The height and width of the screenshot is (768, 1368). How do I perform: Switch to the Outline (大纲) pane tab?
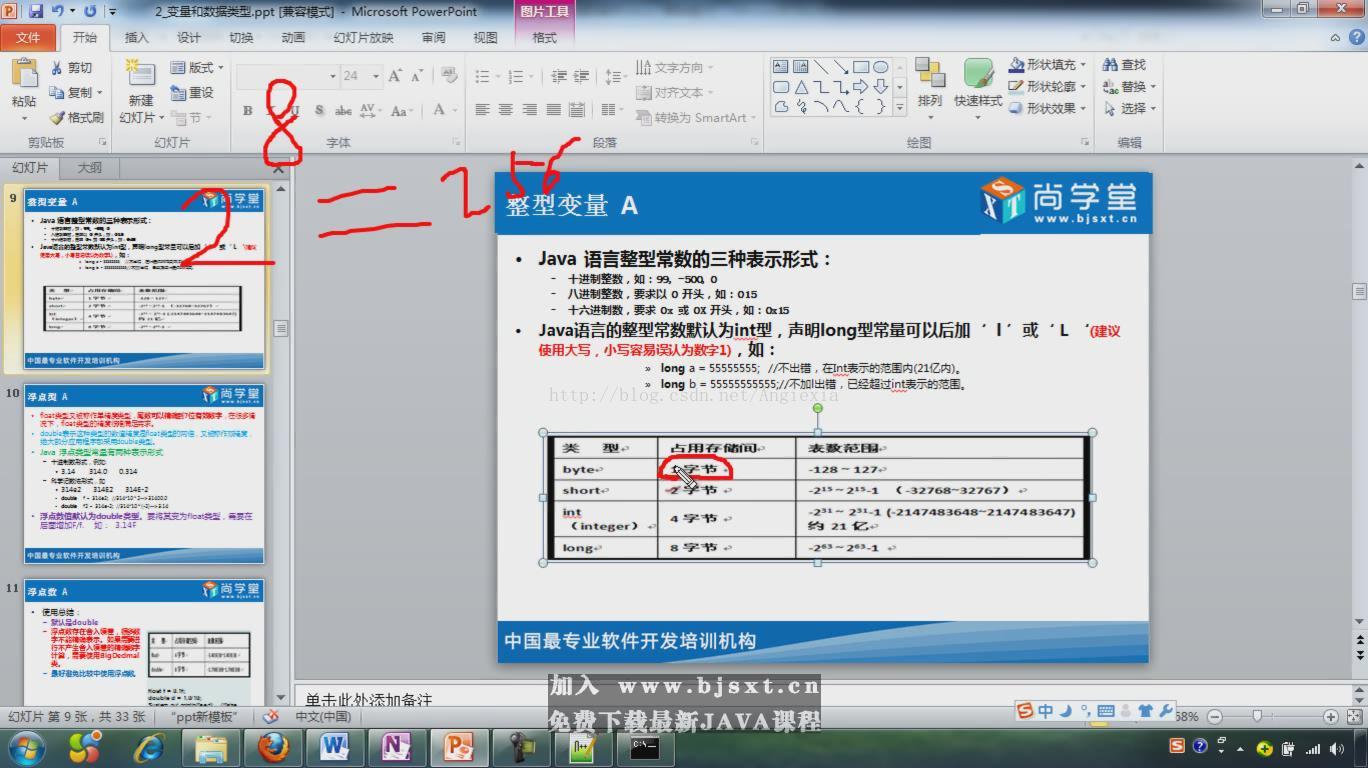point(90,167)
